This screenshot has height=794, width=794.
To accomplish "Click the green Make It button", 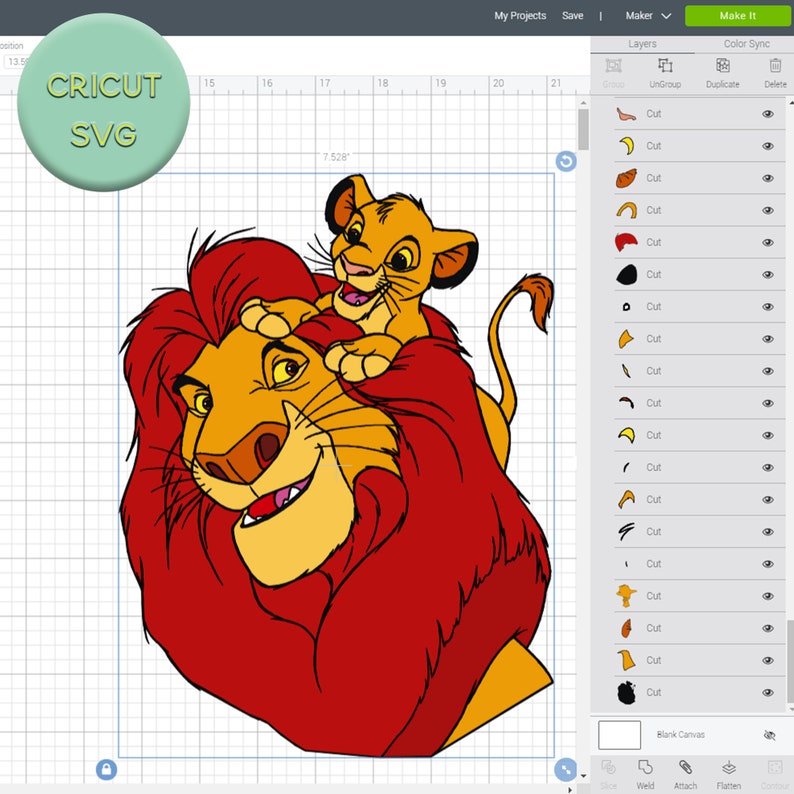I will tap(737, 16).
